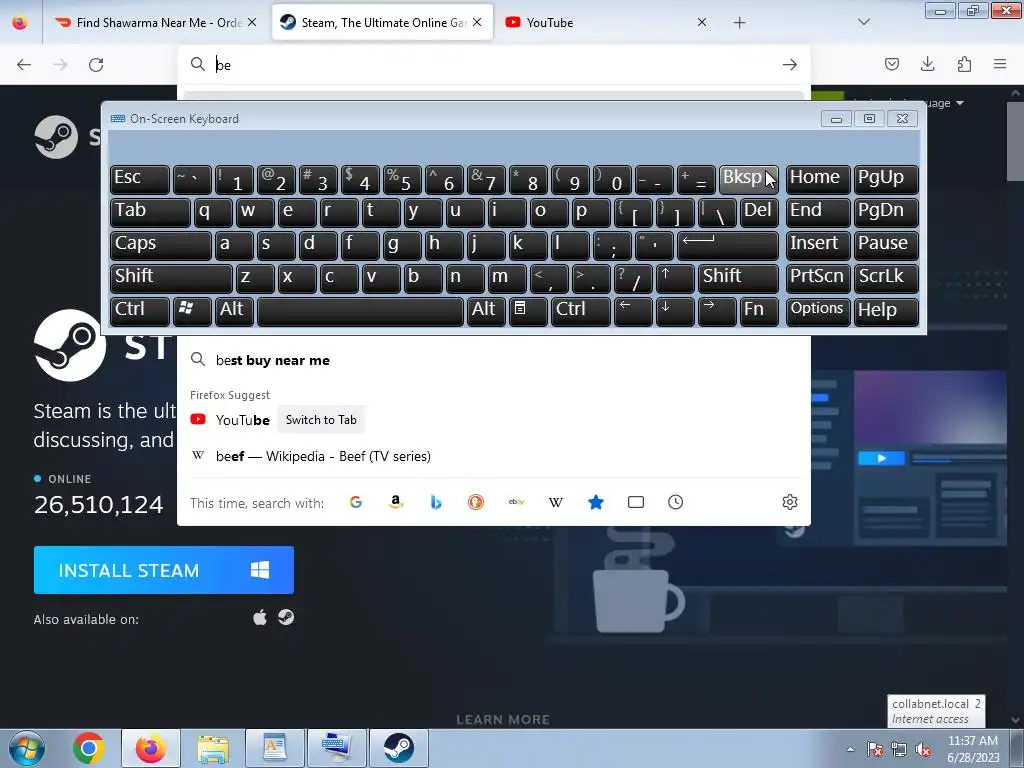Open the On-Screen Keyboard Options

click(x=818, y=311)
